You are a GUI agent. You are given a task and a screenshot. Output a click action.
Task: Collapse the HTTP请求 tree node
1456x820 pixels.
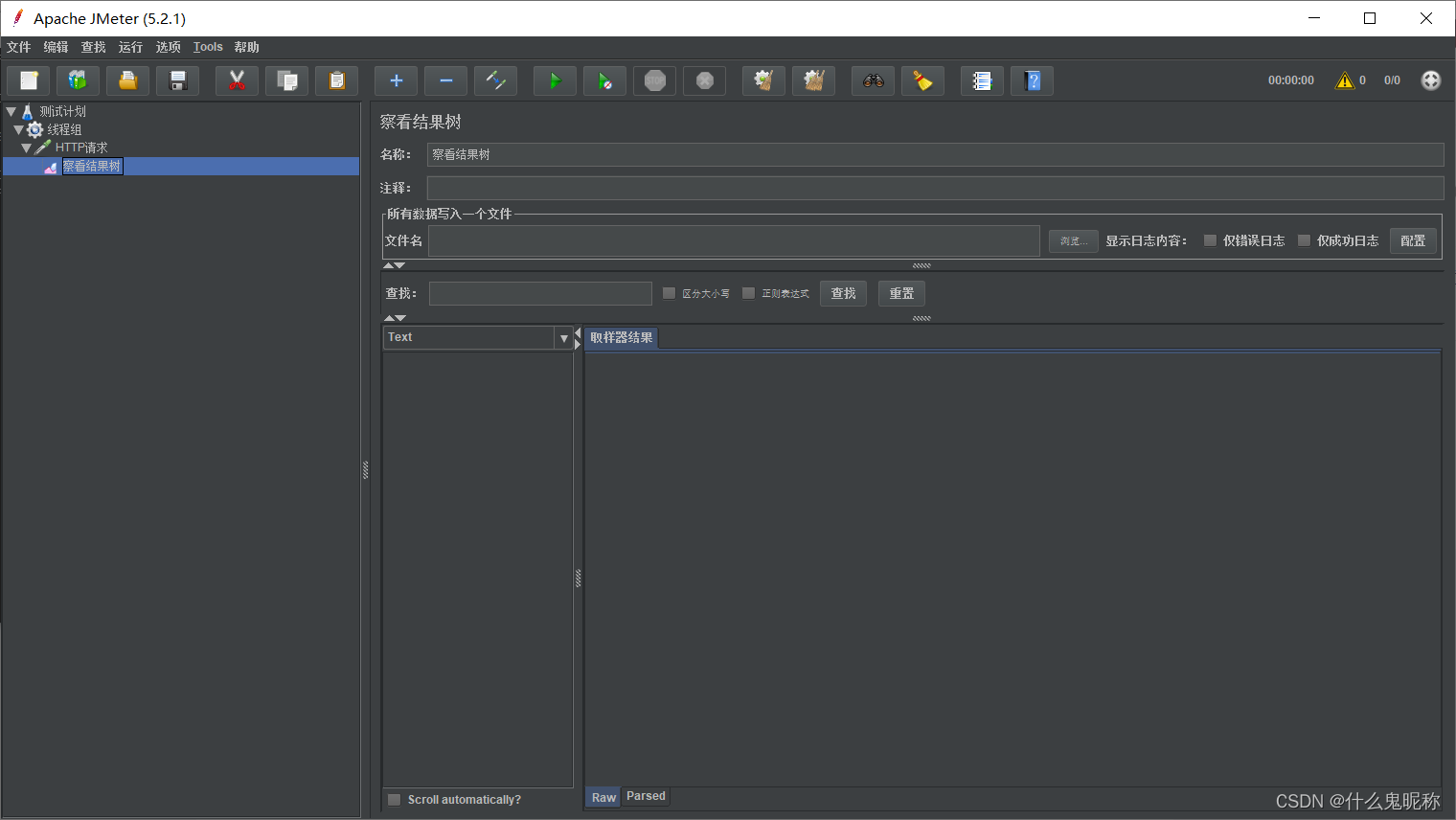26,148
